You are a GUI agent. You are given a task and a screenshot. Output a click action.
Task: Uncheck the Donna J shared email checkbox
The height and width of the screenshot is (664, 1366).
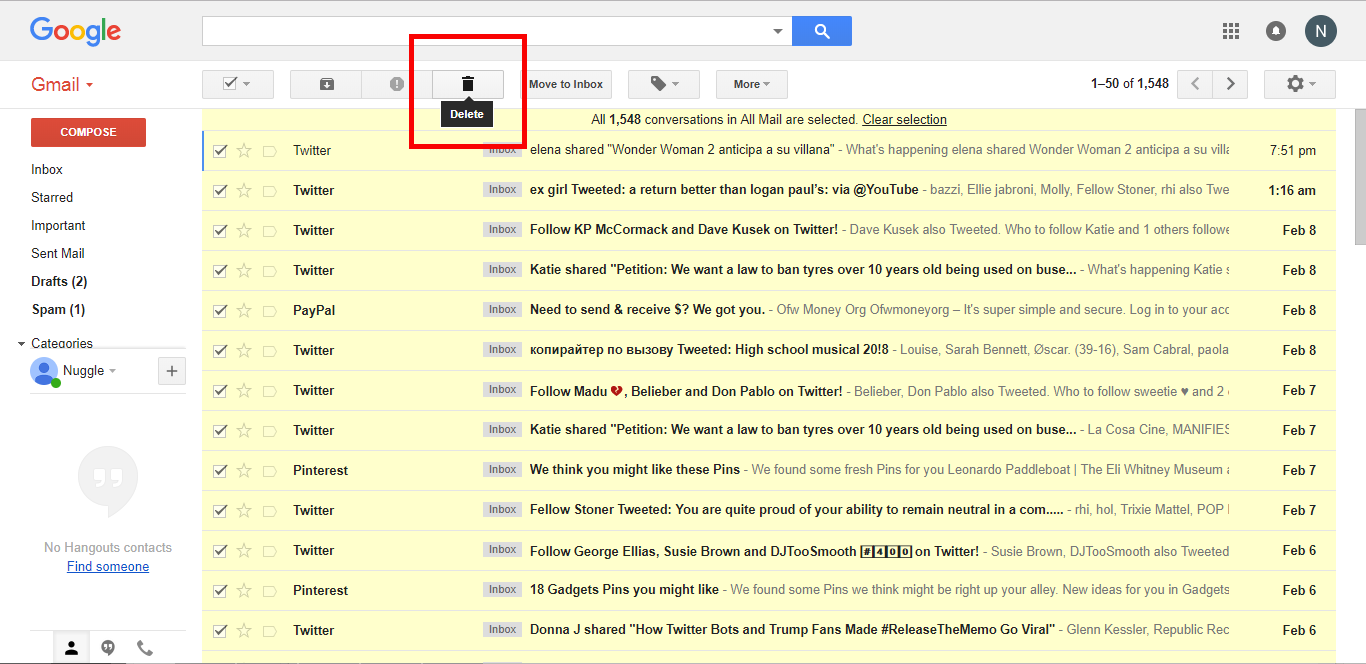point(220,630)
